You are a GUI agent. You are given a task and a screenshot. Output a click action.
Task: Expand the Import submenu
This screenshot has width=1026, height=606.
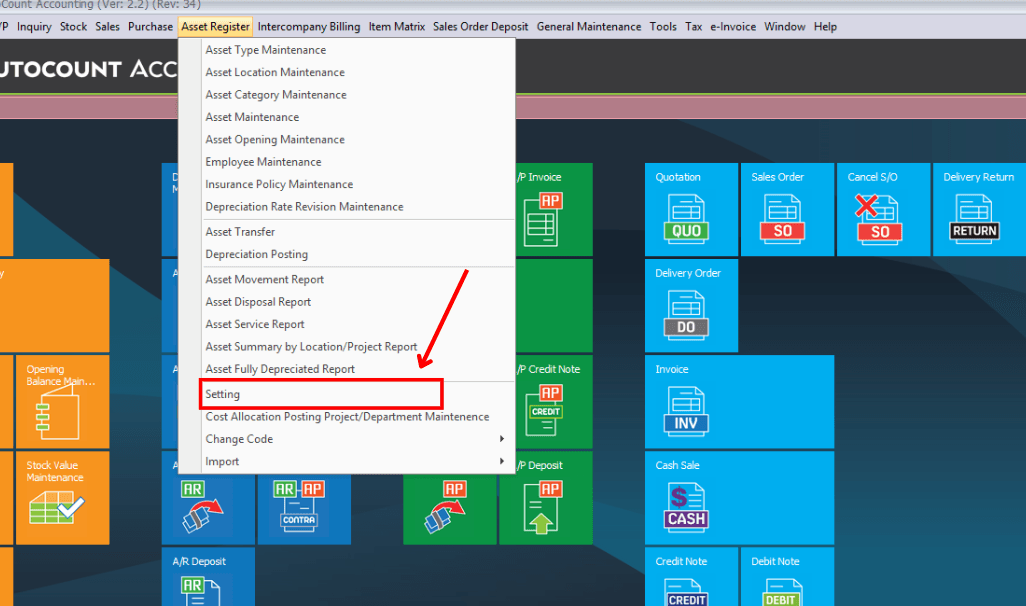tap(222, 461)
